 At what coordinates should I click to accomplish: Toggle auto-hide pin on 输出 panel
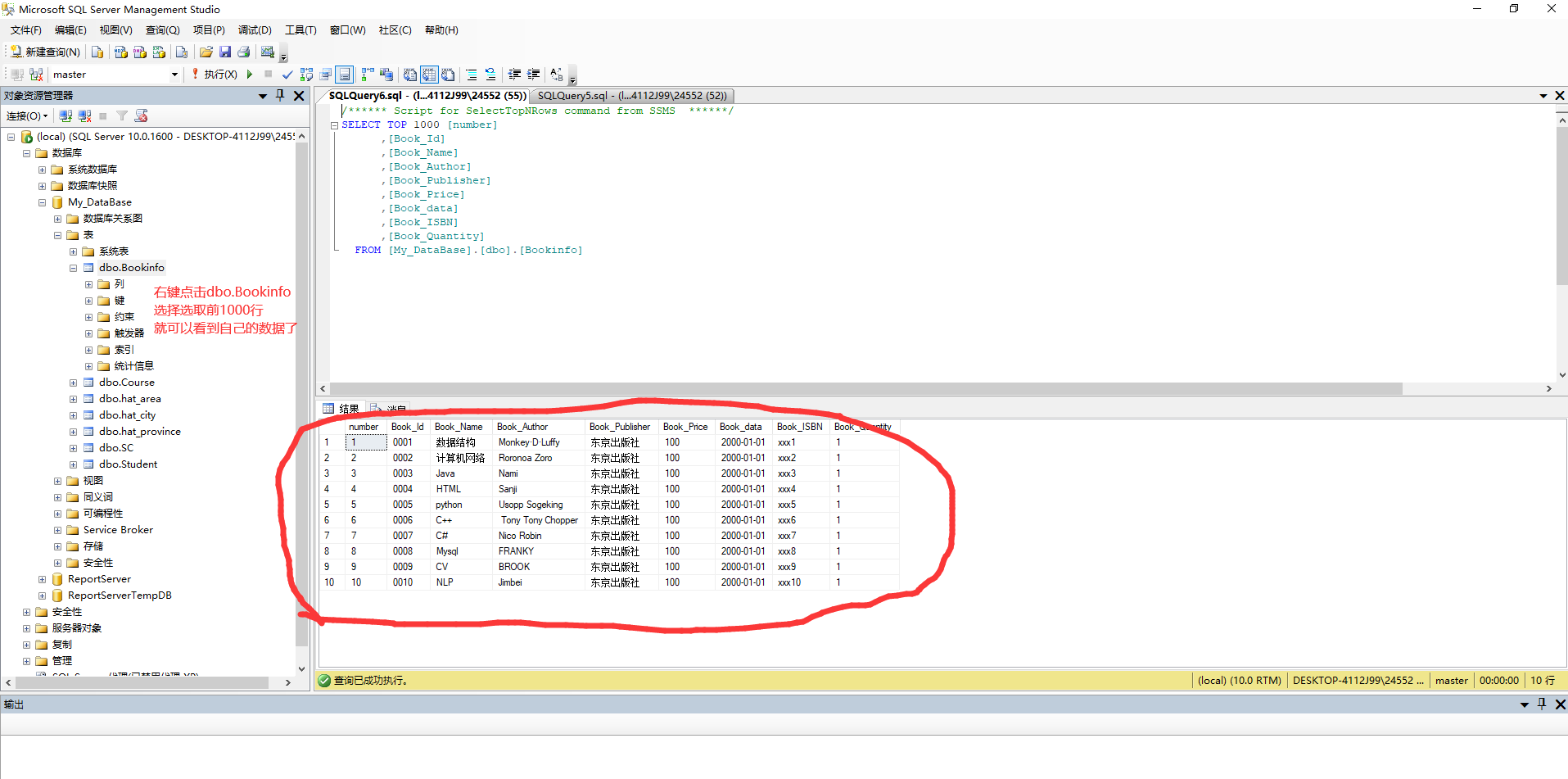pos(1542,704)
